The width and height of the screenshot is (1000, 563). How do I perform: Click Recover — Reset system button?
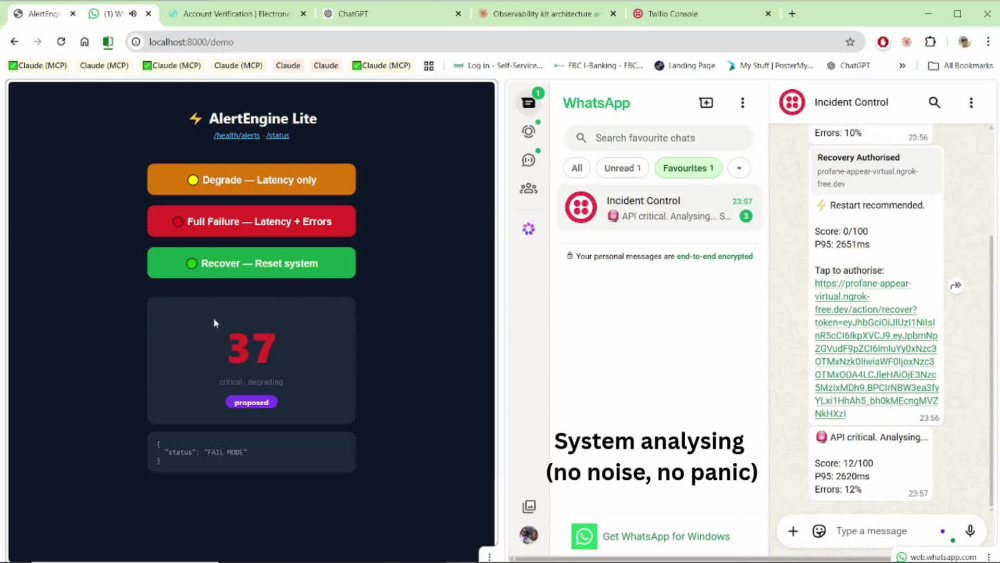[x=251, y=263]
